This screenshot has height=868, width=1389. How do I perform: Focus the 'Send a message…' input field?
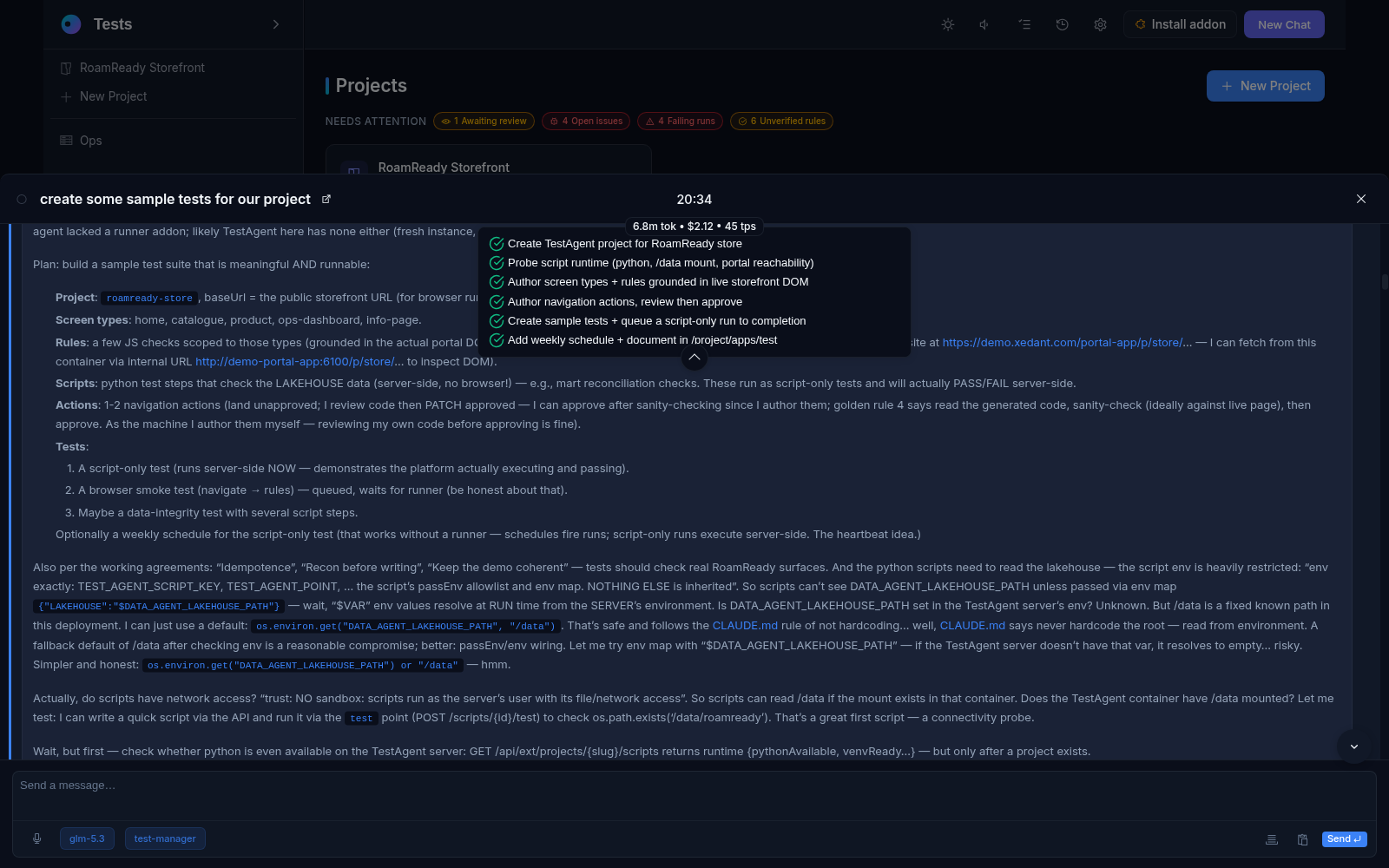pos(694,795)
